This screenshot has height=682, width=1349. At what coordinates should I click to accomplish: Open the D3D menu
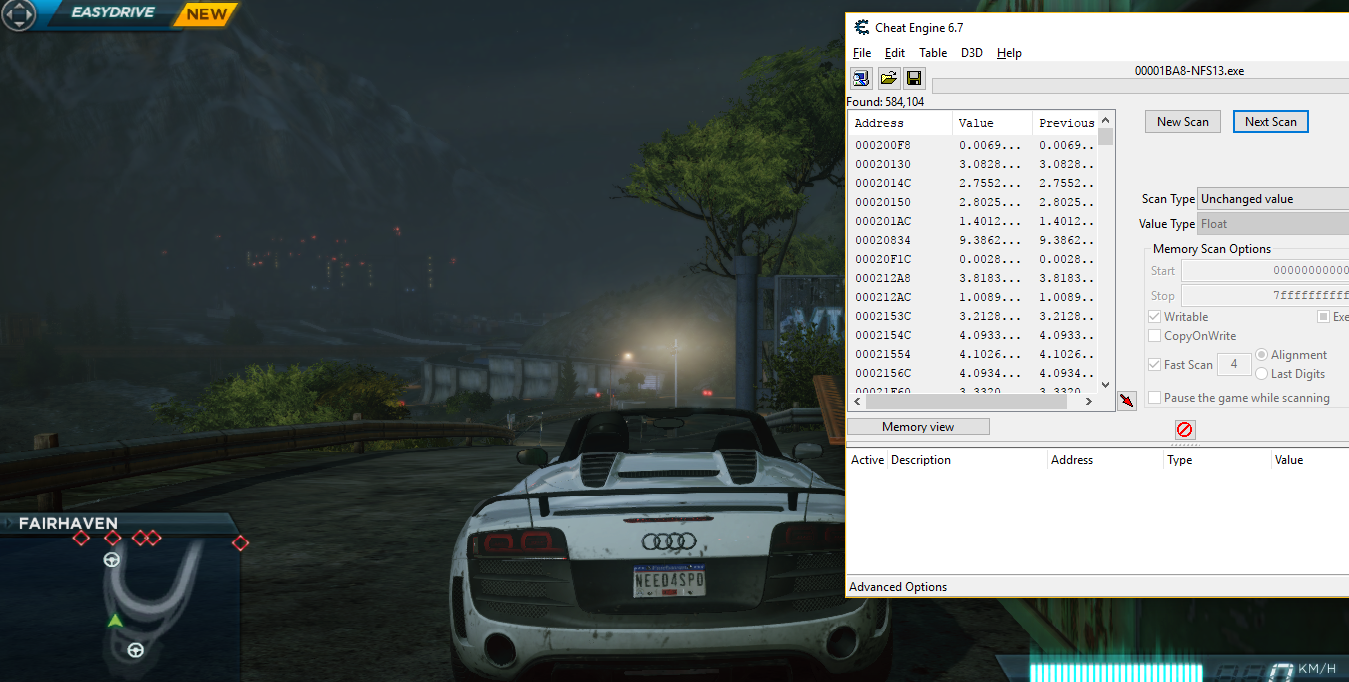972,53
